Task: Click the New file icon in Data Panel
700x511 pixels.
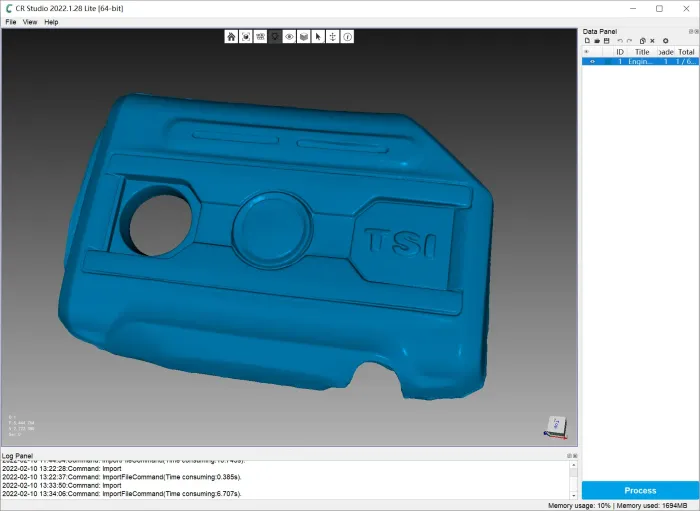Action: pyautogui.click(x=588, y=41)
